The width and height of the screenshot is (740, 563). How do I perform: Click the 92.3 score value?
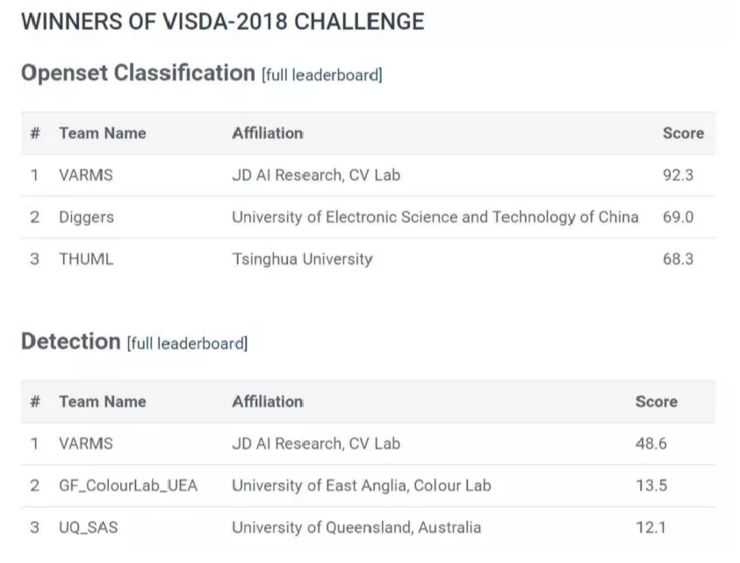pos(678,175)
